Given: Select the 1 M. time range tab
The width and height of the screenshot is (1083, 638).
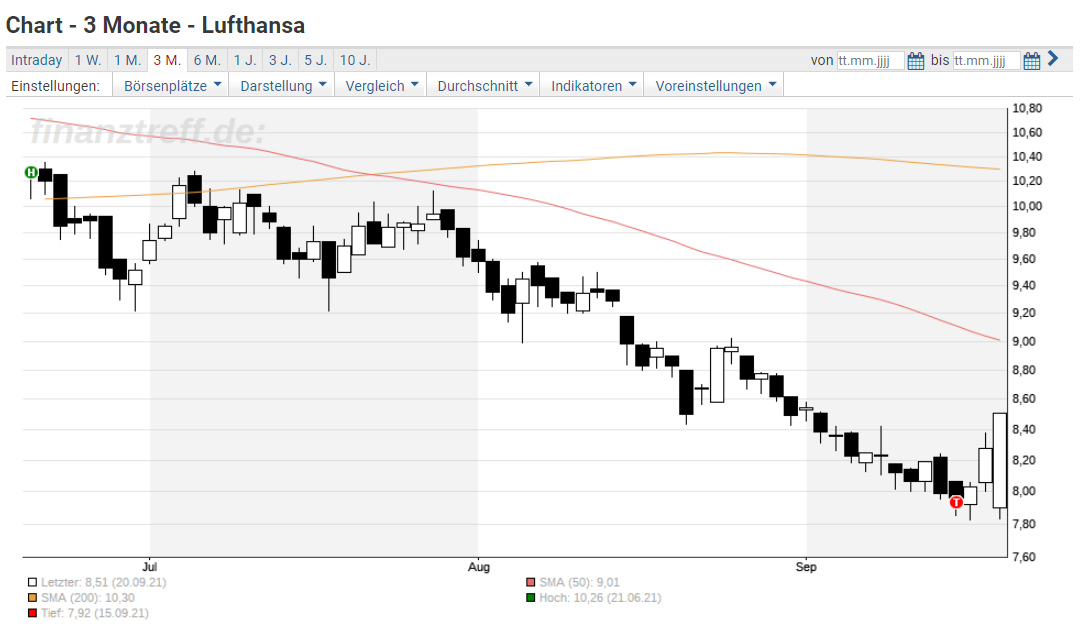Looking at the screenshot, I should coord(128,60).
